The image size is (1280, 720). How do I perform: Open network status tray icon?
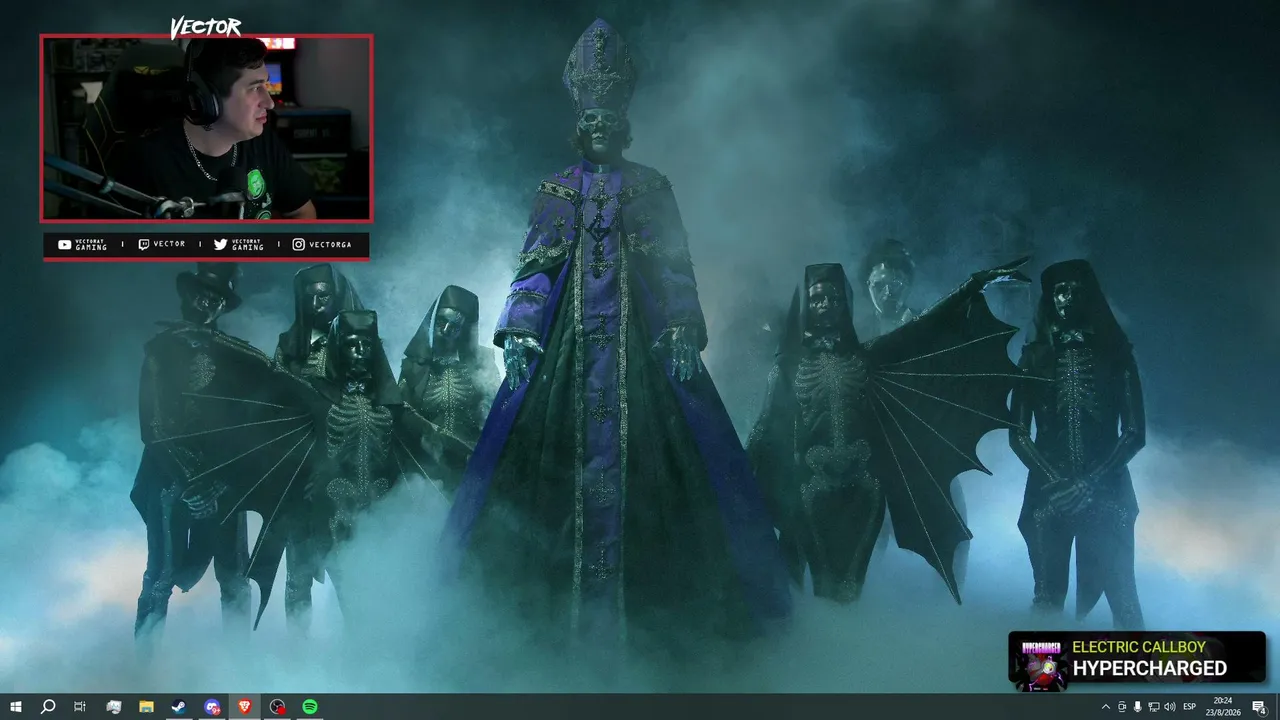[1154, 707]
